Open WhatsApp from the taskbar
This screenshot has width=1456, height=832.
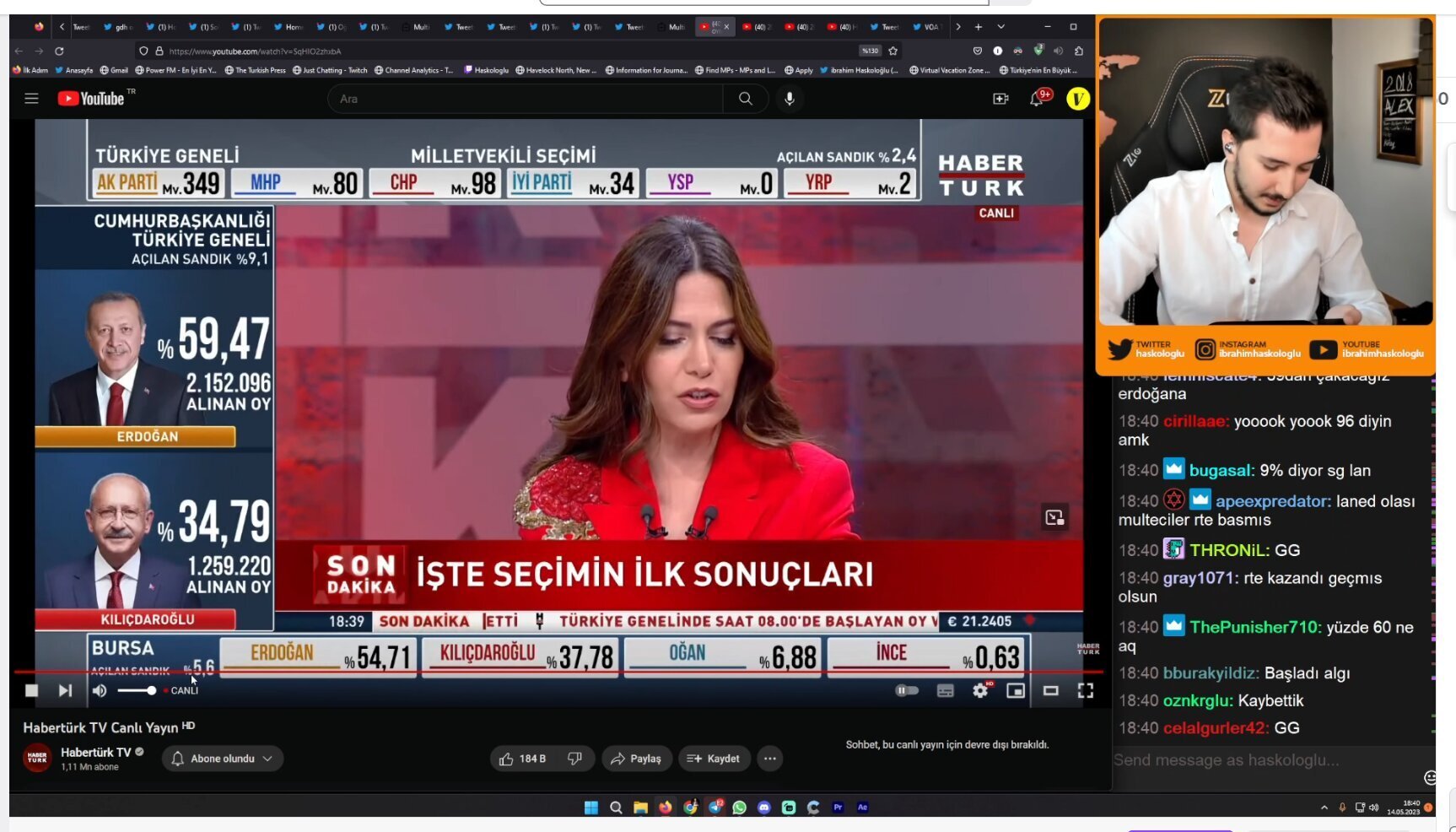pyautogui.click(x=739, y=808)
